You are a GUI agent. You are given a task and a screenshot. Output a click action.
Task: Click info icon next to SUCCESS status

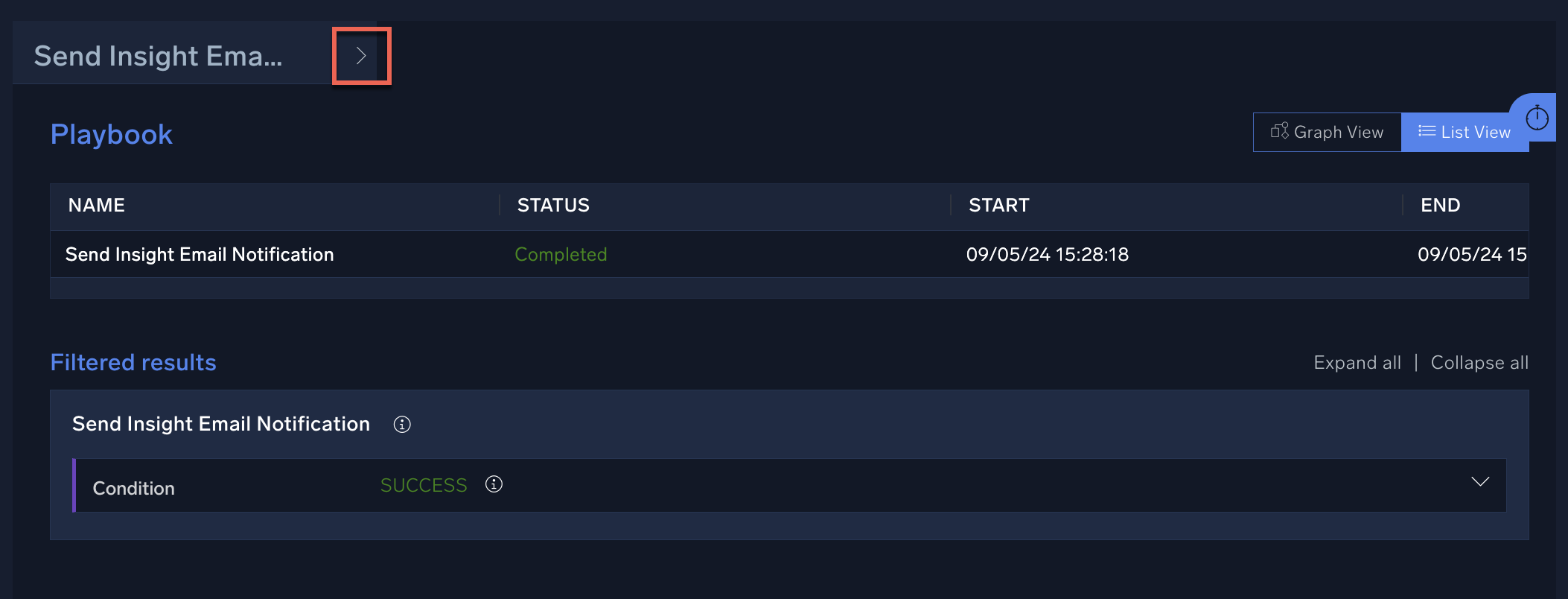(494, 484)
